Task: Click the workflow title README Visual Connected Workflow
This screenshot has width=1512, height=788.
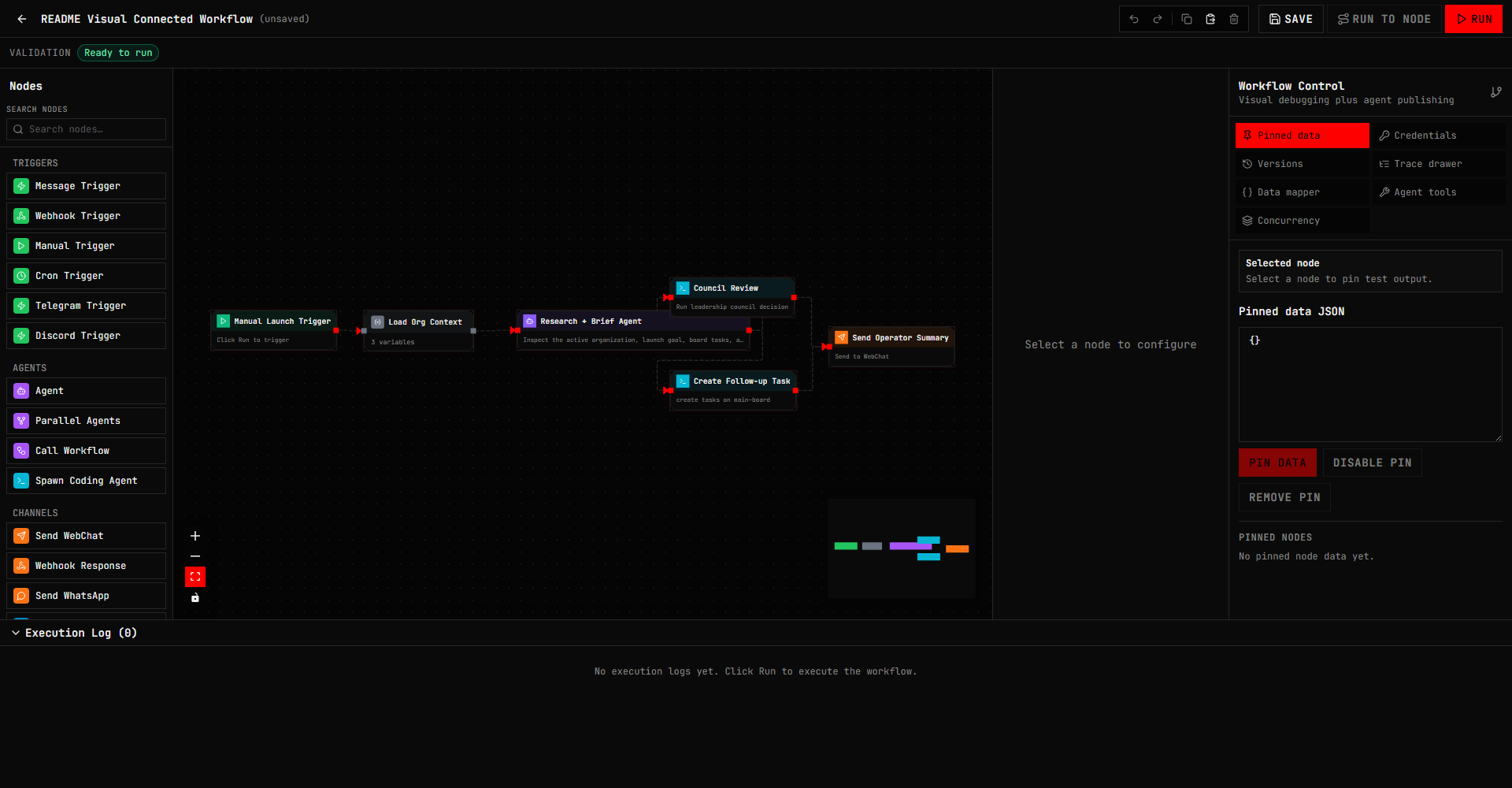Action: [x=147, y=19]
